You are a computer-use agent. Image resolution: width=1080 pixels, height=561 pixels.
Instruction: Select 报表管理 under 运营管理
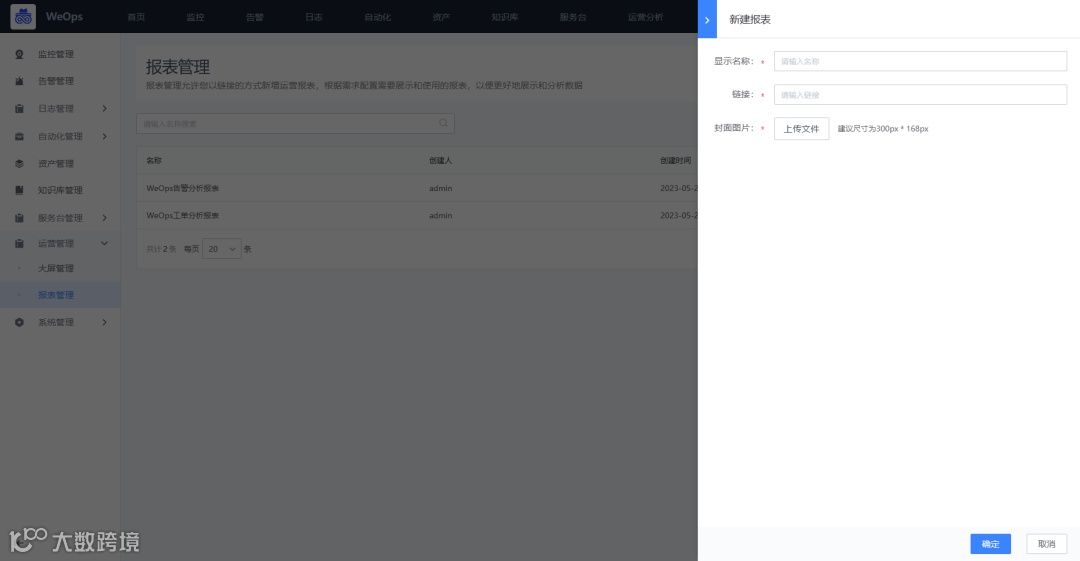pos(60,295)
